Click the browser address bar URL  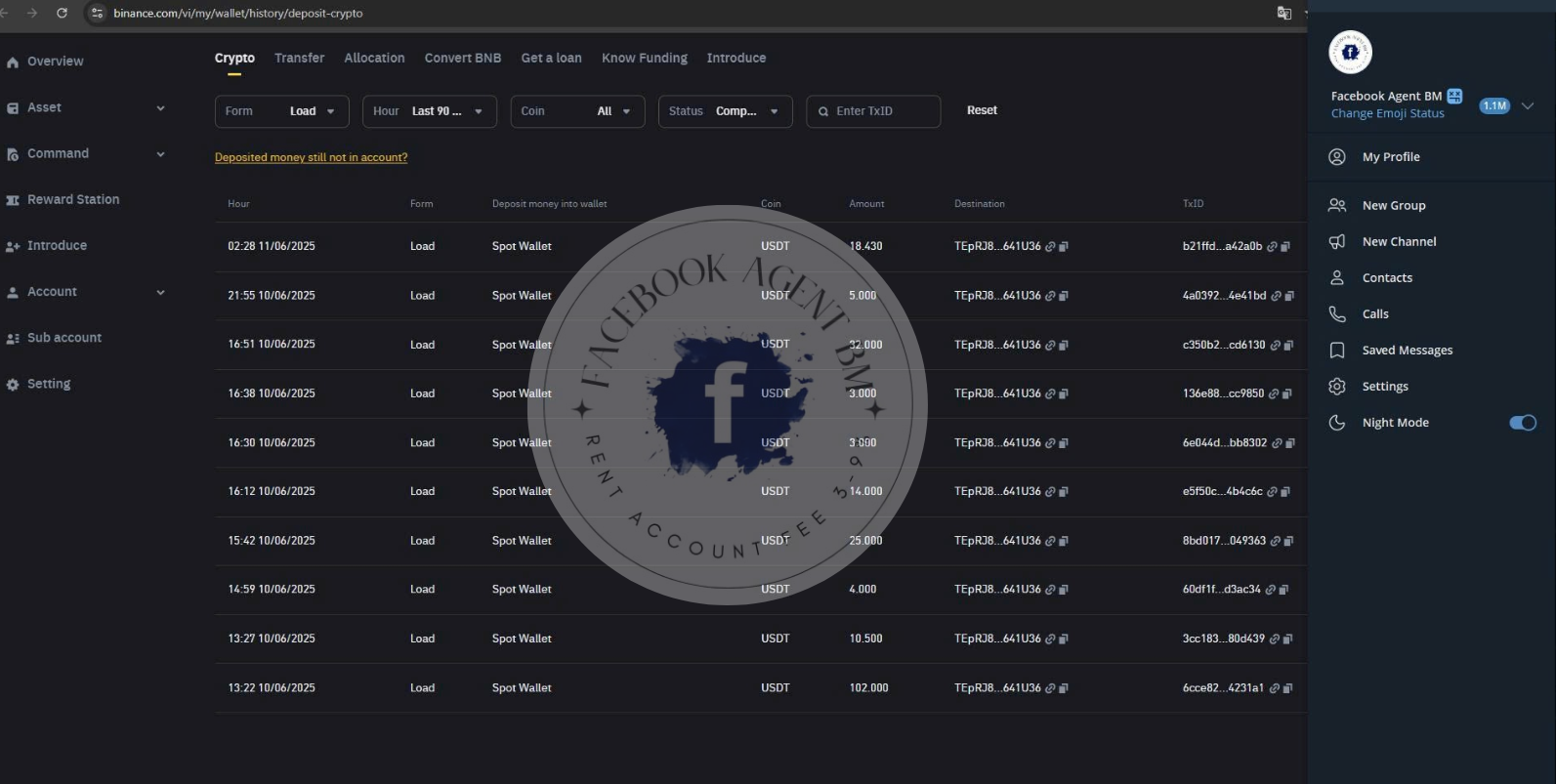click(x=238, y=13)
